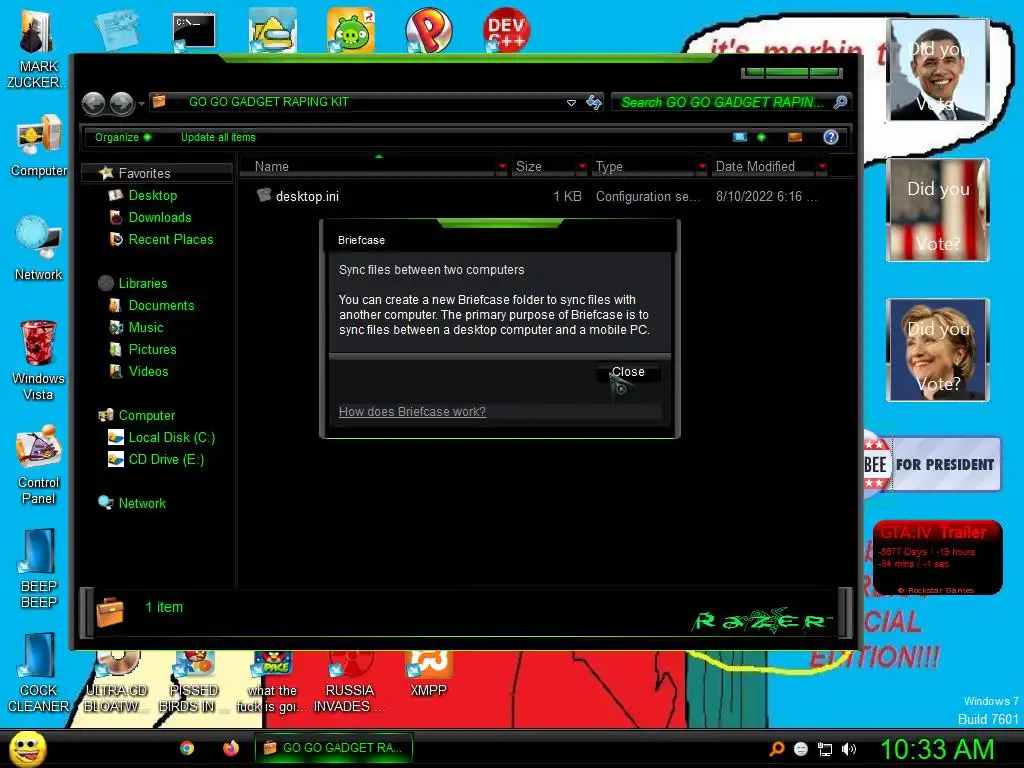Select the MARK ZUCKER.. desktop icon
The height and width of the screenshot is (768, 1024).
[35, 49]
